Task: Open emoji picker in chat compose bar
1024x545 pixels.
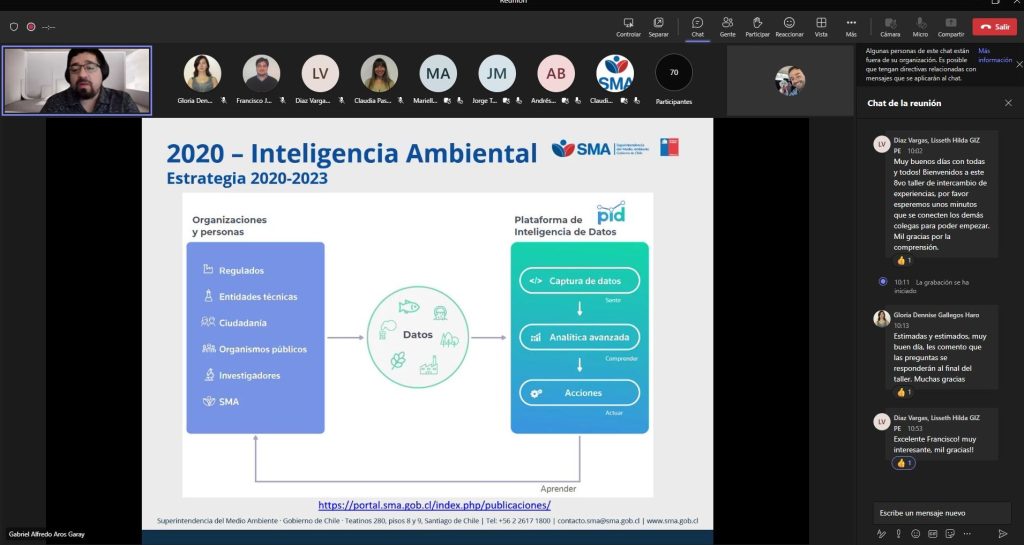Action: pyautogui.click(x=916, y=533)
